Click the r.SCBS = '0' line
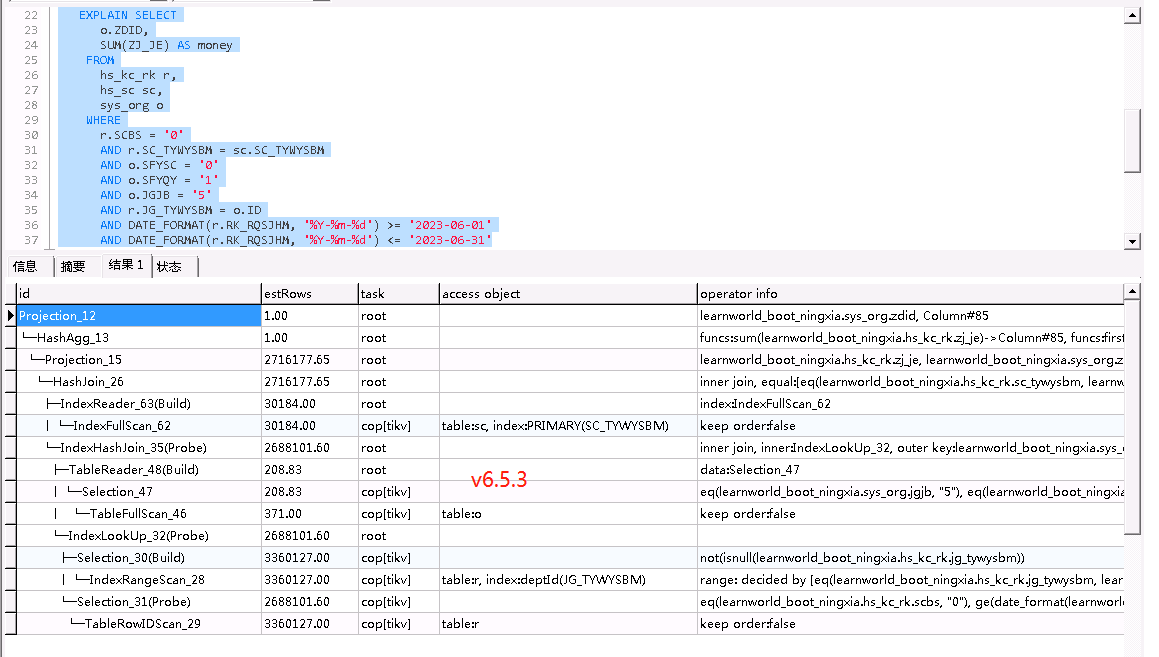 [x=141, y=135]
